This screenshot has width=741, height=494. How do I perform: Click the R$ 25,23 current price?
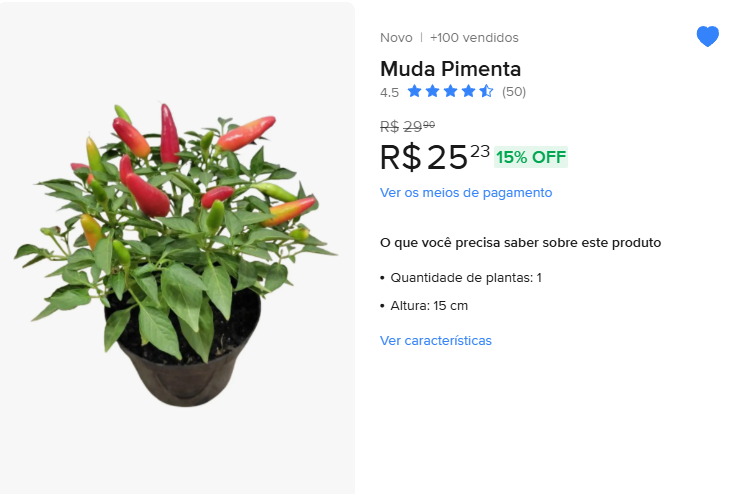point(435,157)
